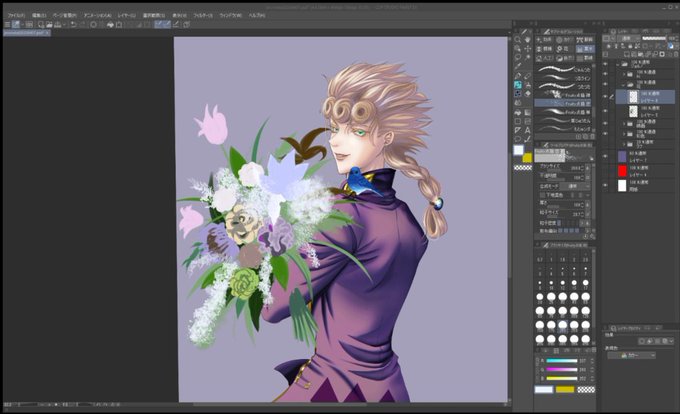Select brush size preset 1.5
This screenshot has height=414, width=680.
[562, 258]
